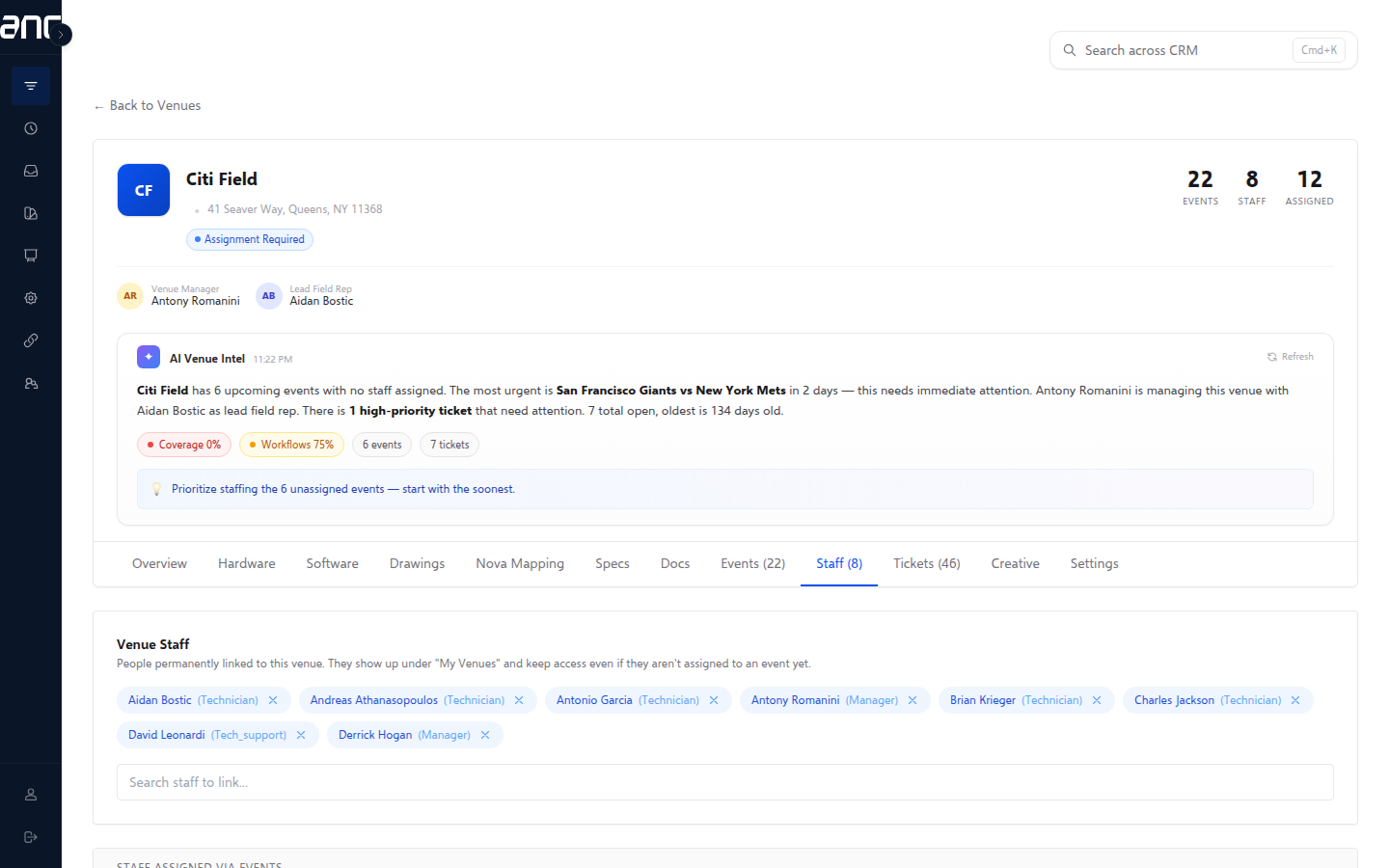
Task: Click the Antonio Garcia staff chip name
Action: [594, 700]
